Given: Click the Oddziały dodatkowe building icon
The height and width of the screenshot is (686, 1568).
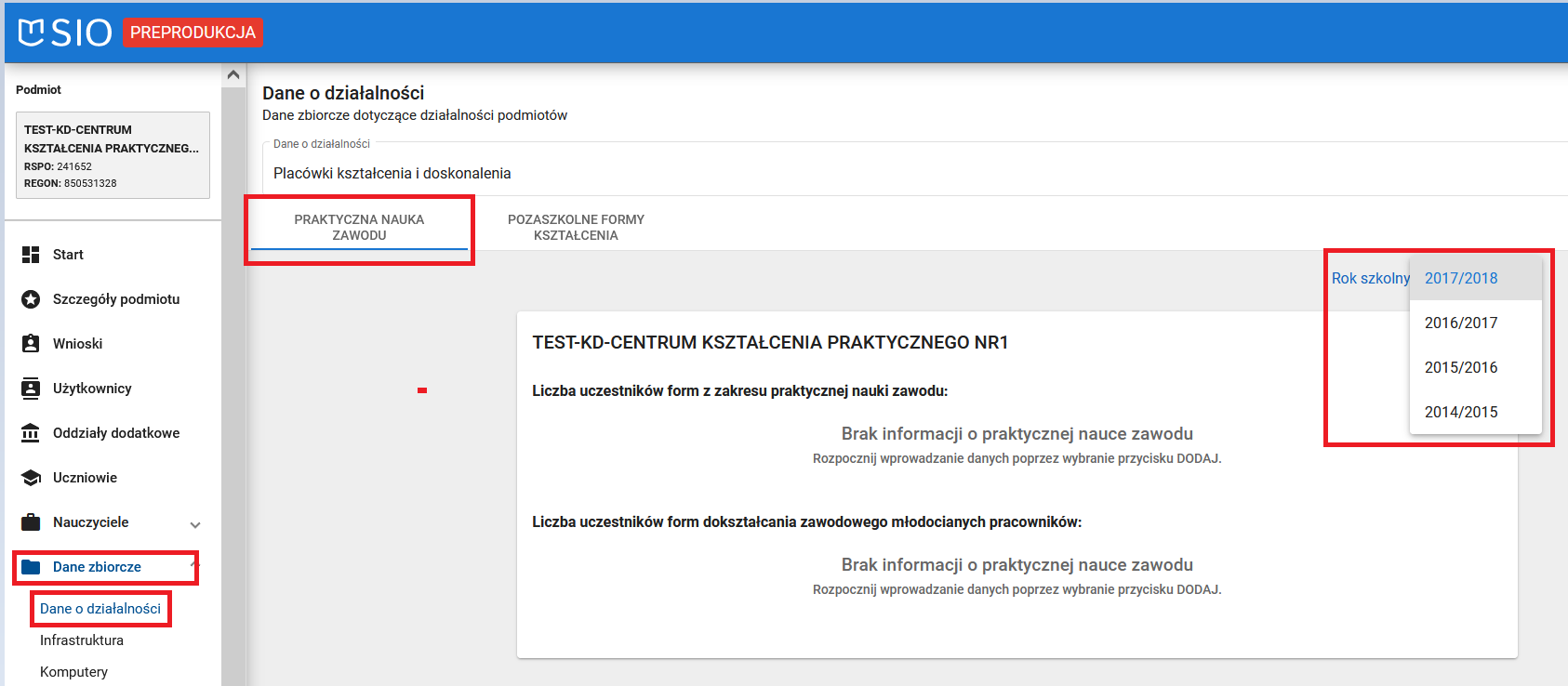Looking at the screenshot, I should (31, 433).
